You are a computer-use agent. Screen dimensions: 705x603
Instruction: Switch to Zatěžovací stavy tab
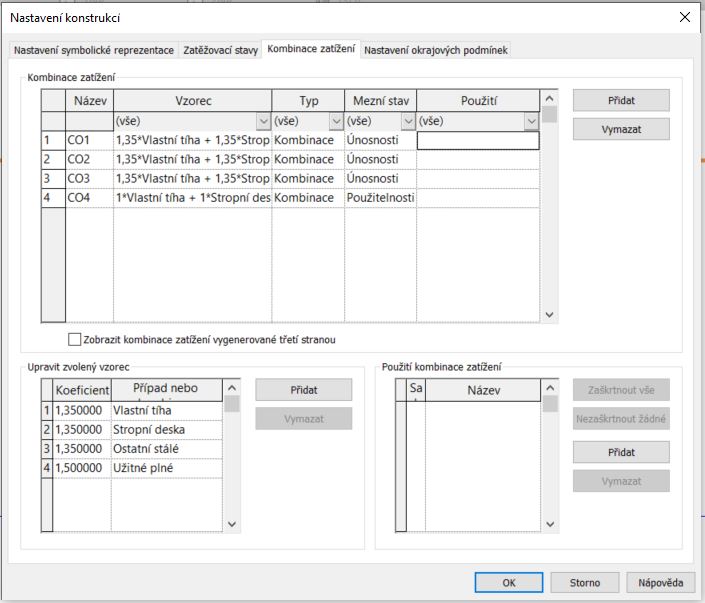(221, 50)
